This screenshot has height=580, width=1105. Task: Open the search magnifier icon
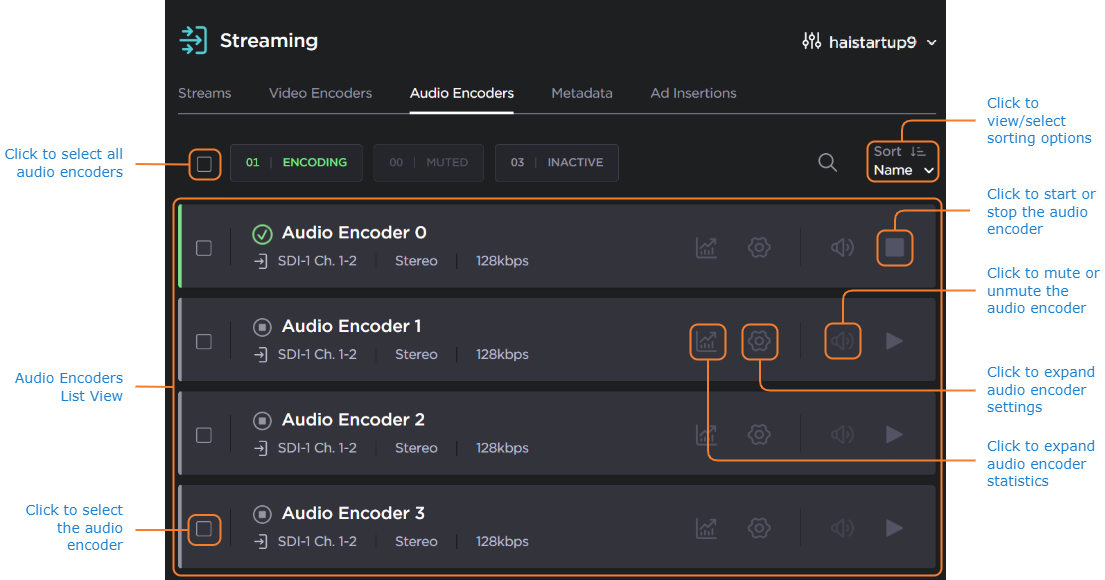(x=827, y=163)
